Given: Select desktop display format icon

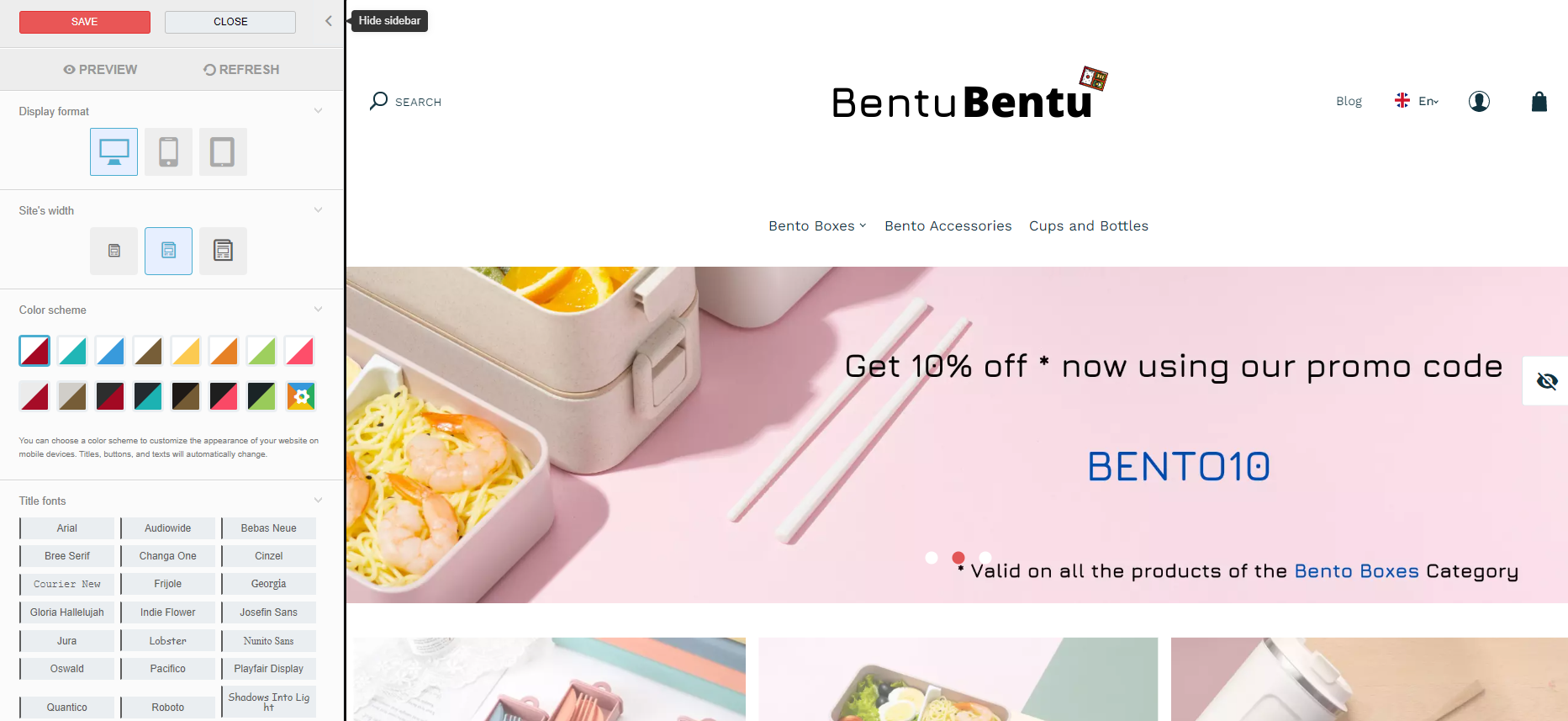Looking at the screenshot, I should pos(114,152).
